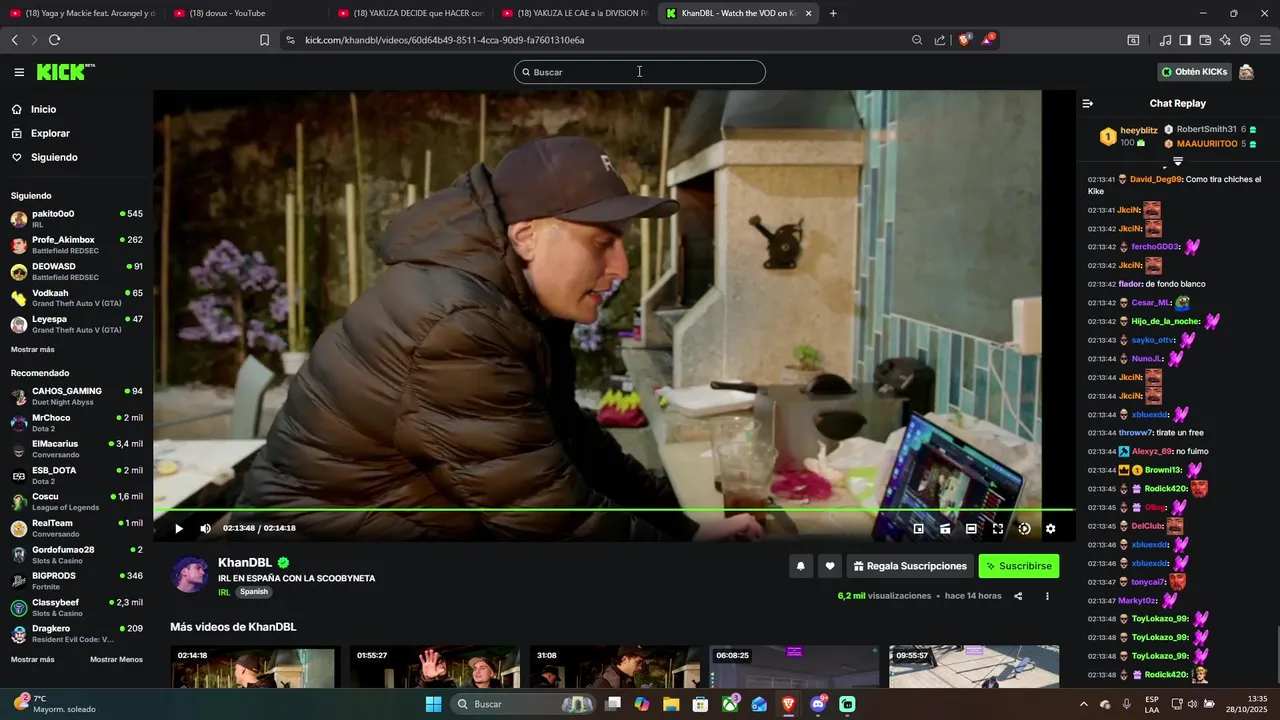Follow KhanDBL with heart button
Viewport: 1280px width, 720px height.
click(x=829, y=566)
